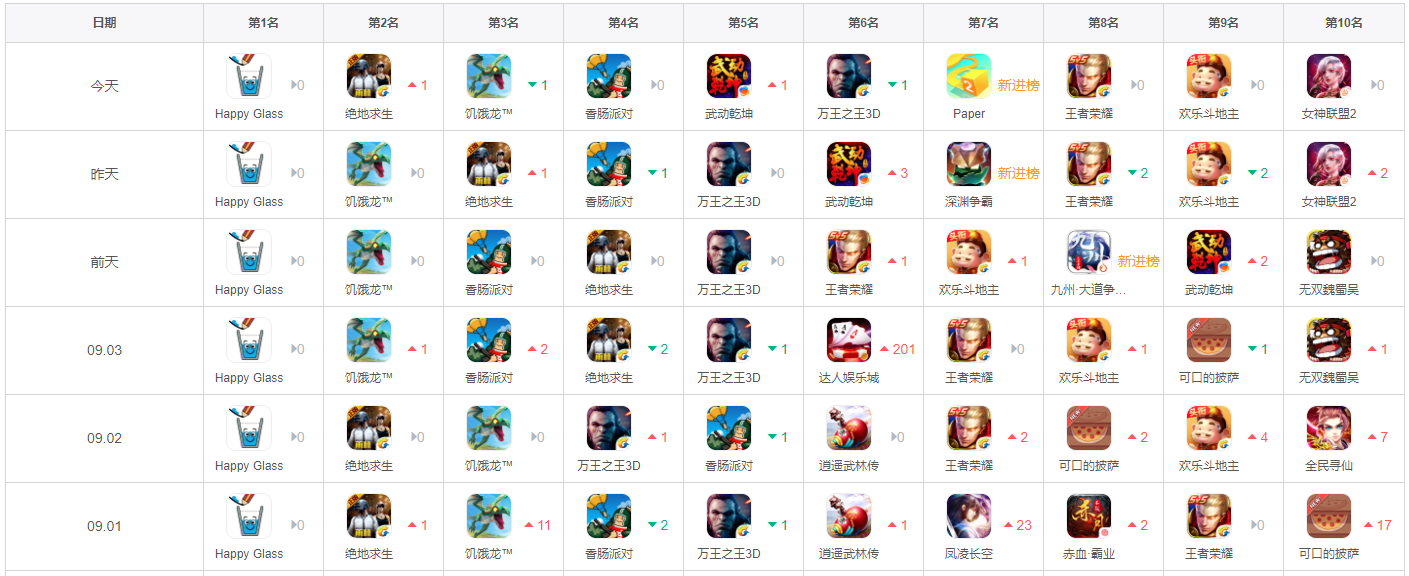Select the 第10名 column header
The height and width of the screenshot is (576, 1409).
(x=1344, y=22)
